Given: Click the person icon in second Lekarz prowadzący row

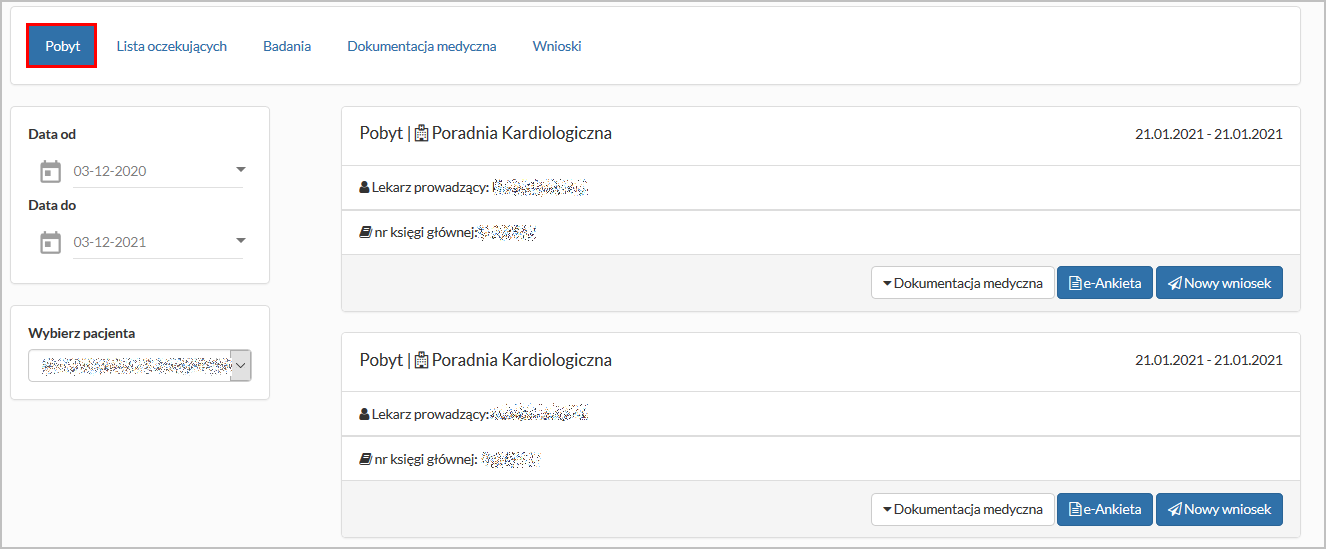Looking at the screenshot, I should [x=364, y=413].
